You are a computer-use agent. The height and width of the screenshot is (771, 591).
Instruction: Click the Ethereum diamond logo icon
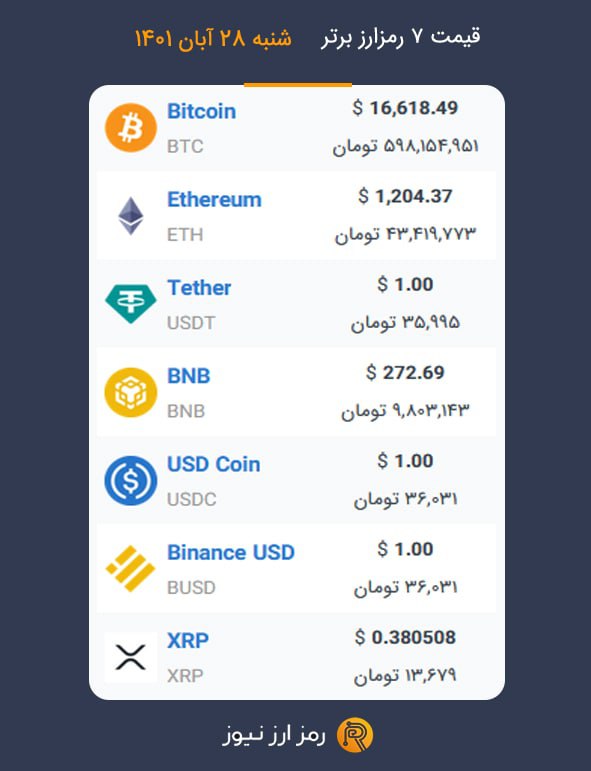tap(131, 216)
